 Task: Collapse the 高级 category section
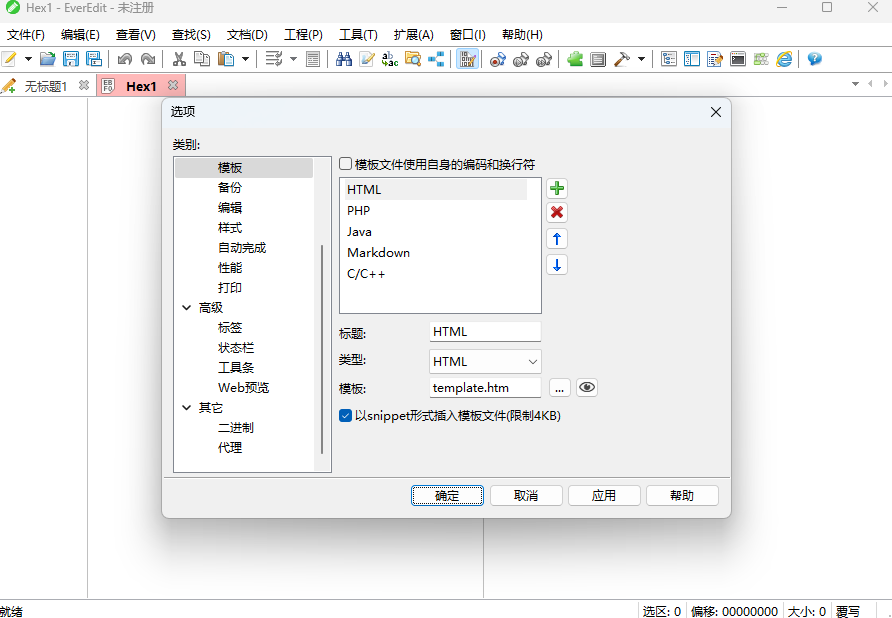(x=186, y=307)
